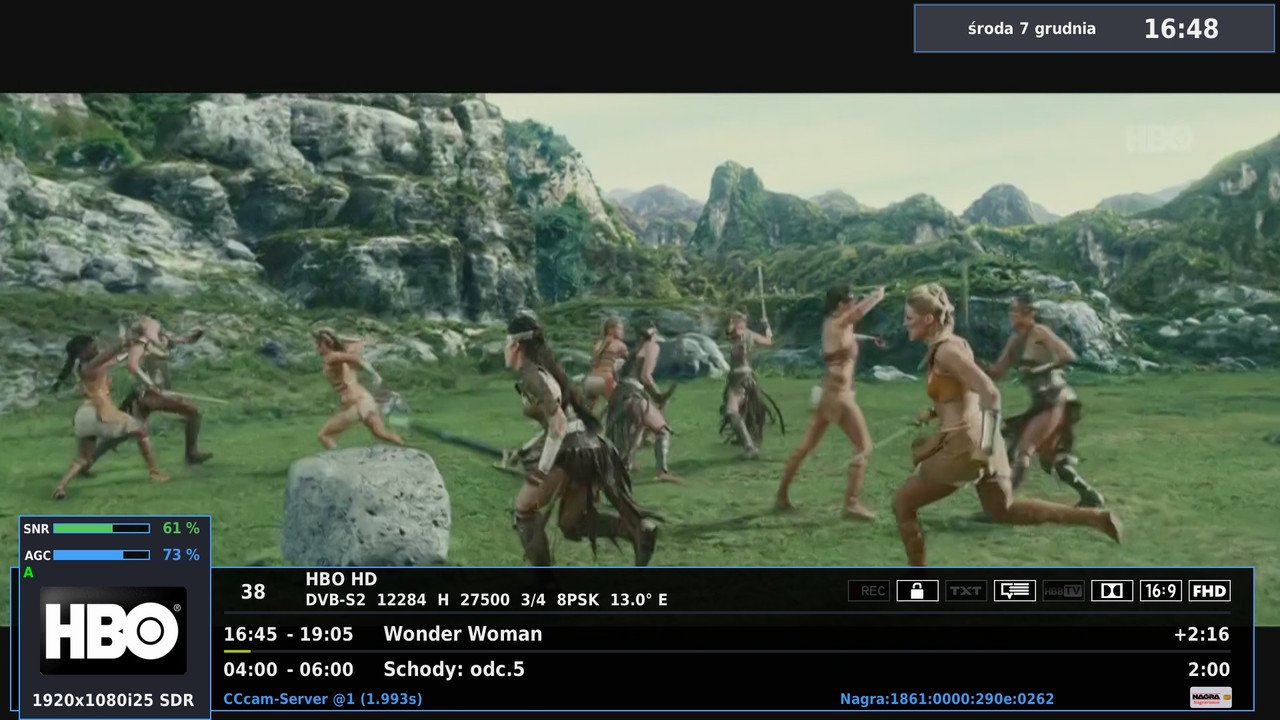Click the SNR signal level bar
Image resolution: width=1280 pixels, height=720 pixels.
pyautogui.click(x=101, y=528)
